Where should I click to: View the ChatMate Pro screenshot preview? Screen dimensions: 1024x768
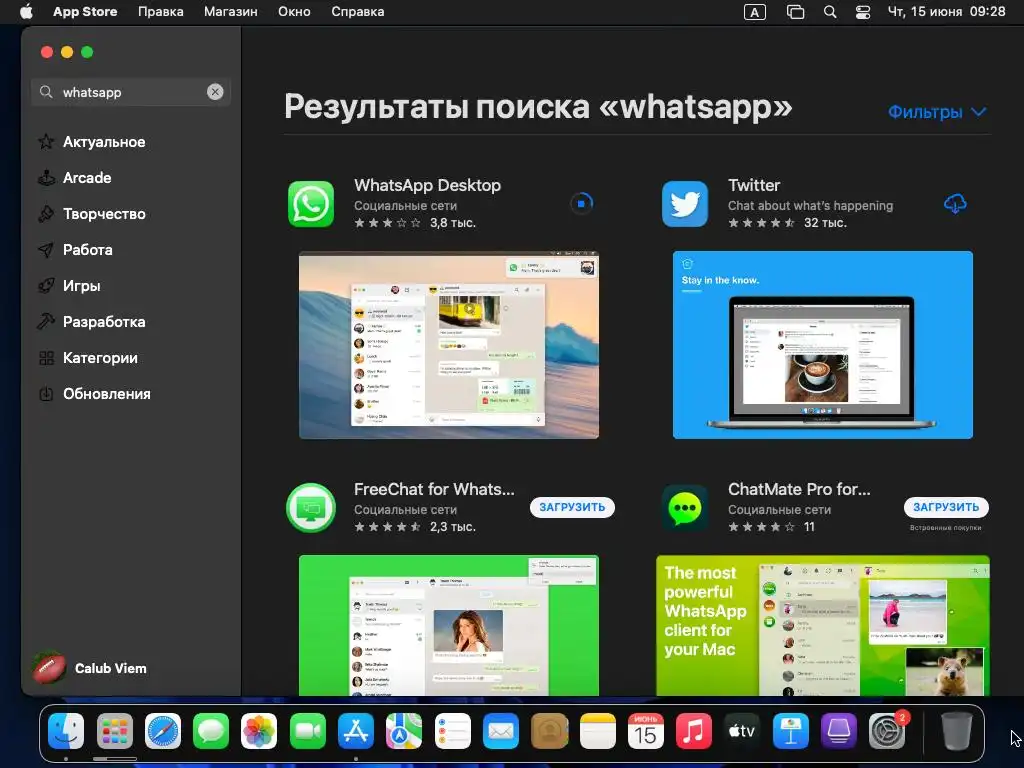tap(823, 626)
